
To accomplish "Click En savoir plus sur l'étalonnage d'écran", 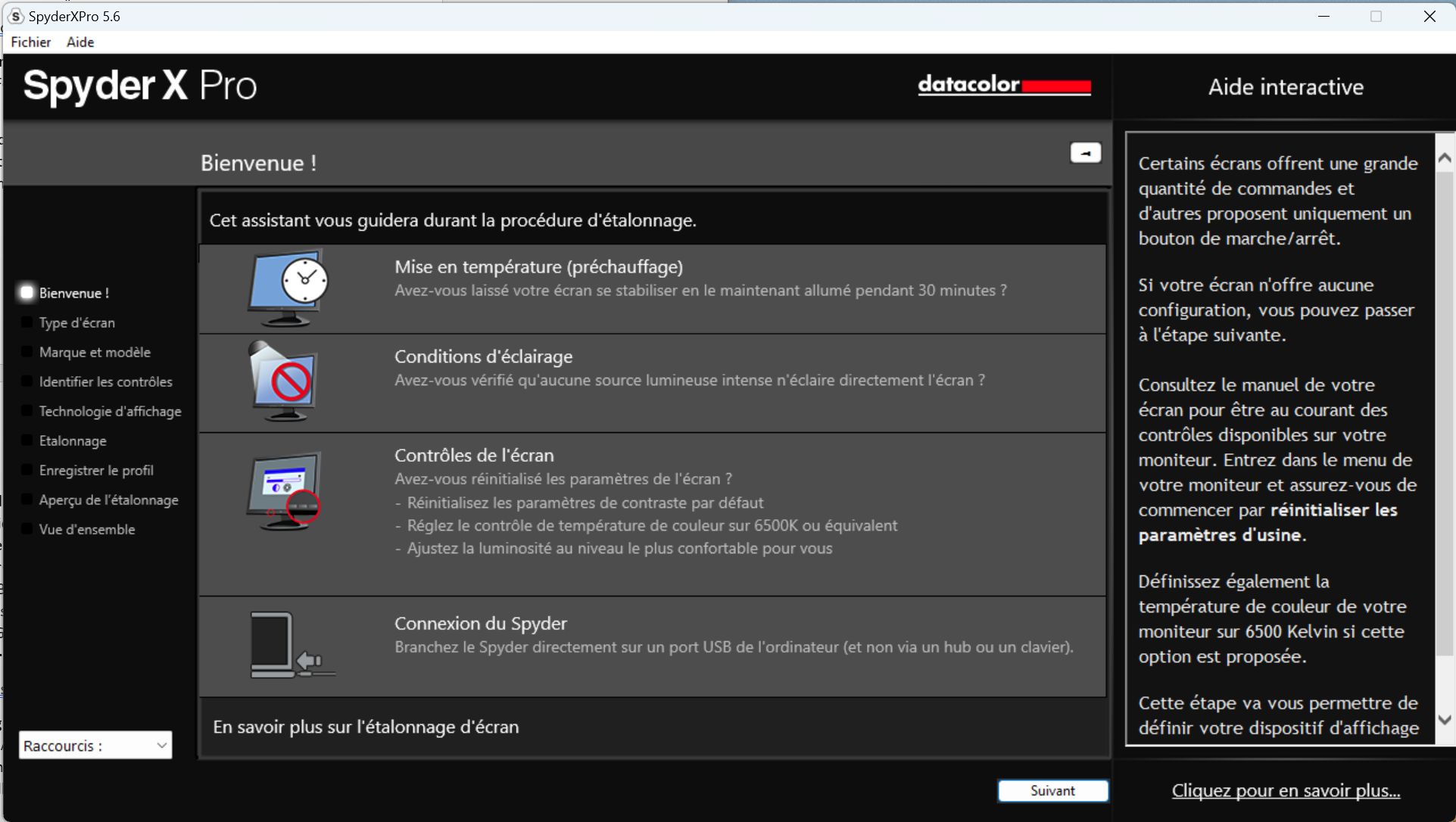I will (366, 727).
